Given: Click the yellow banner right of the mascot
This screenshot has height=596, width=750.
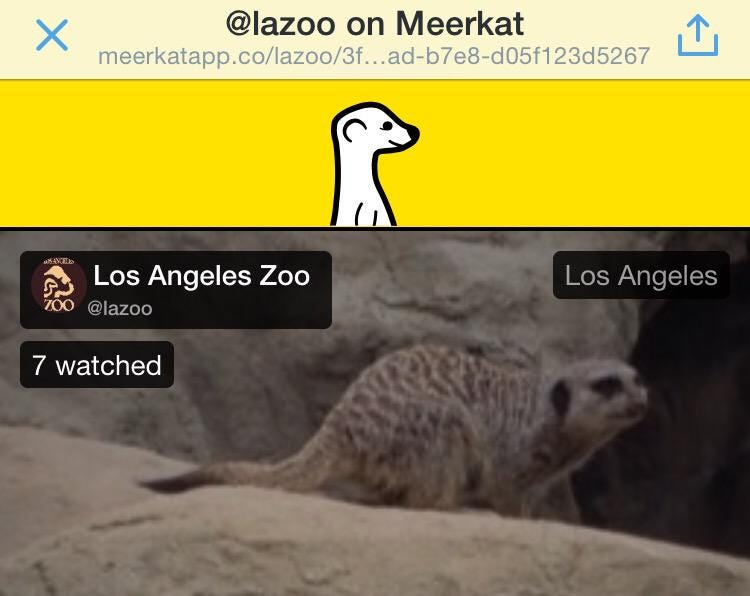Looking at the screenshot, I should pyautogui.click(x=584, y=154).
